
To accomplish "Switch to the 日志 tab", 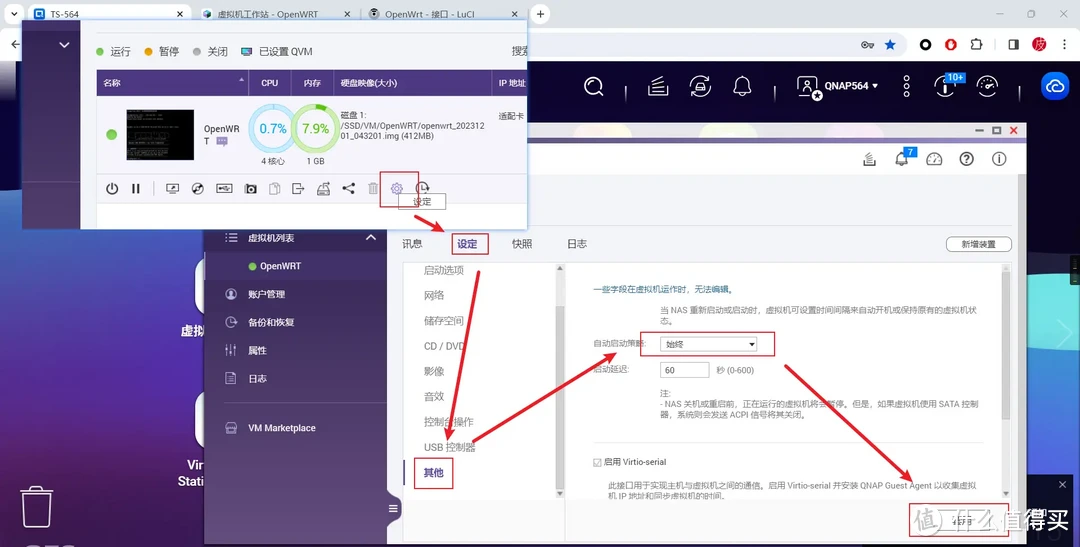I will click(x=577, y=244).
